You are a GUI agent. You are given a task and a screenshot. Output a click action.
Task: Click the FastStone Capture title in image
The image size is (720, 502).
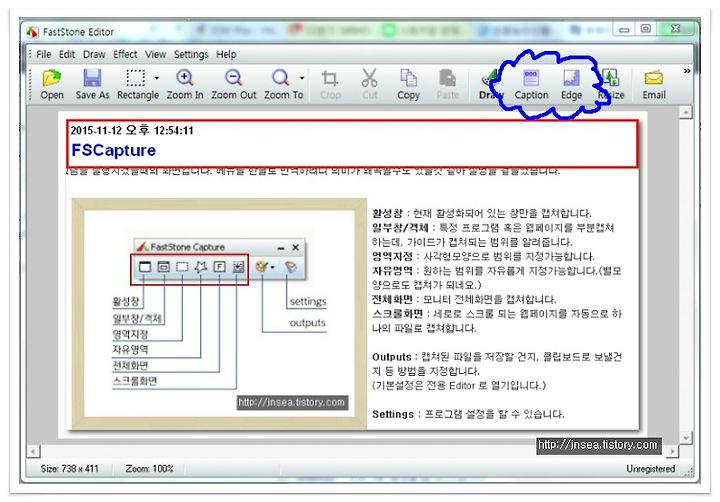(187, 247)
